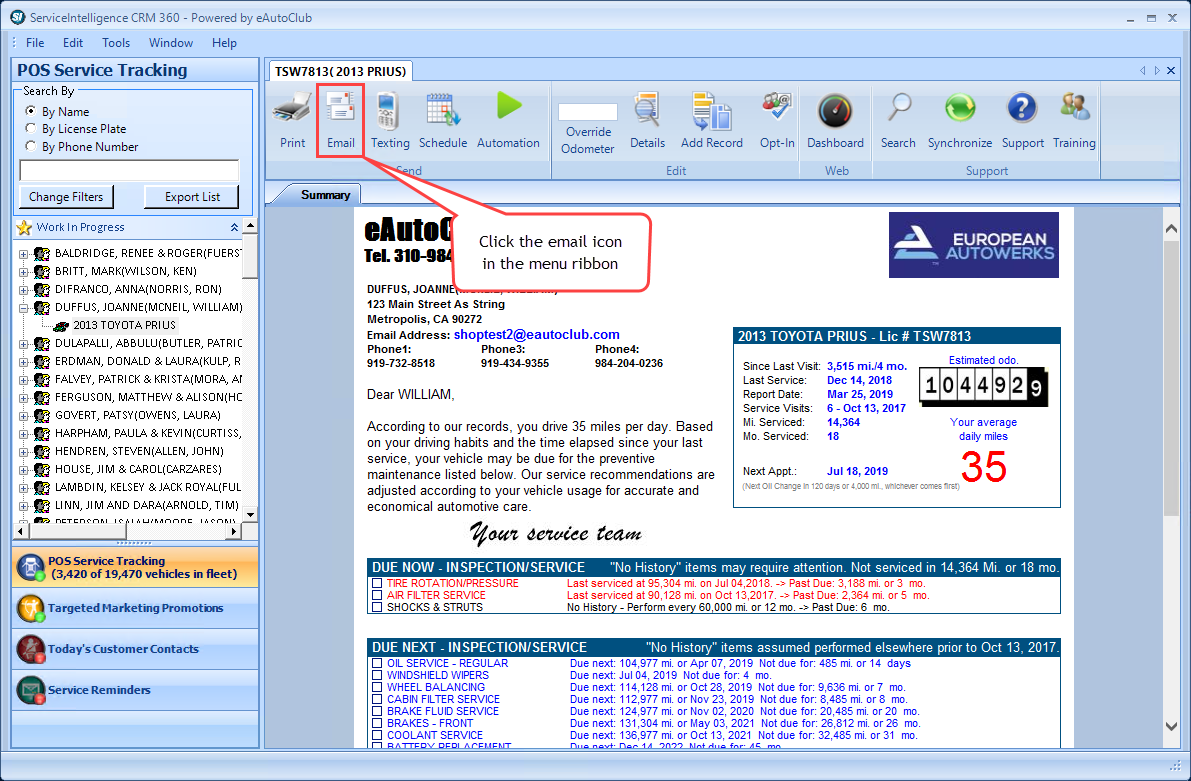
Task: Open the Window menu
Action: click(x=171, y=43)
